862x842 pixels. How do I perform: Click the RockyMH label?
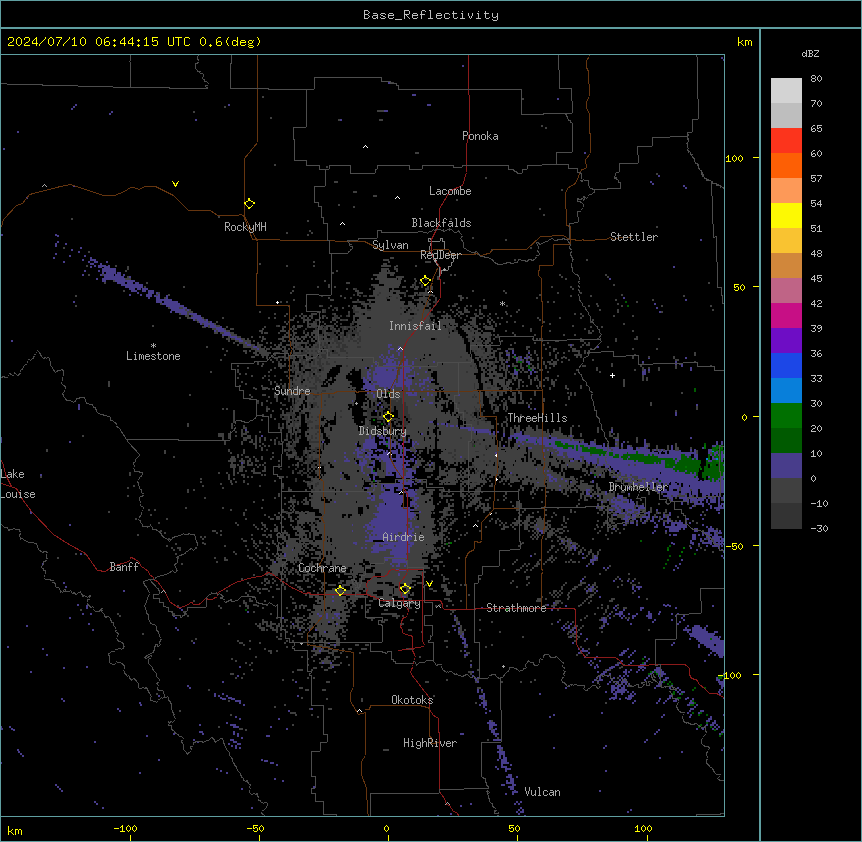click(245, 227)
